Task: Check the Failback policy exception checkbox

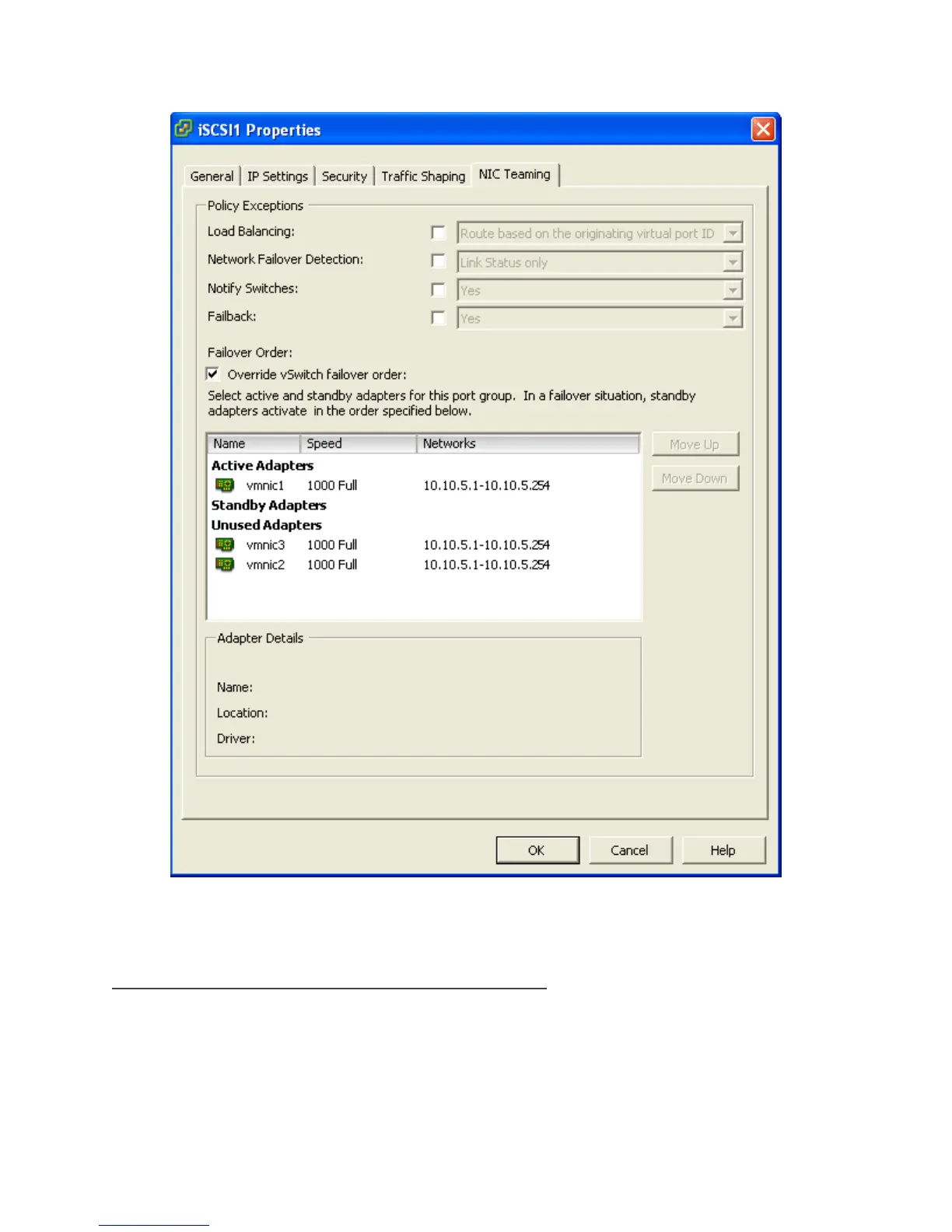Action: tap(438, 318)
